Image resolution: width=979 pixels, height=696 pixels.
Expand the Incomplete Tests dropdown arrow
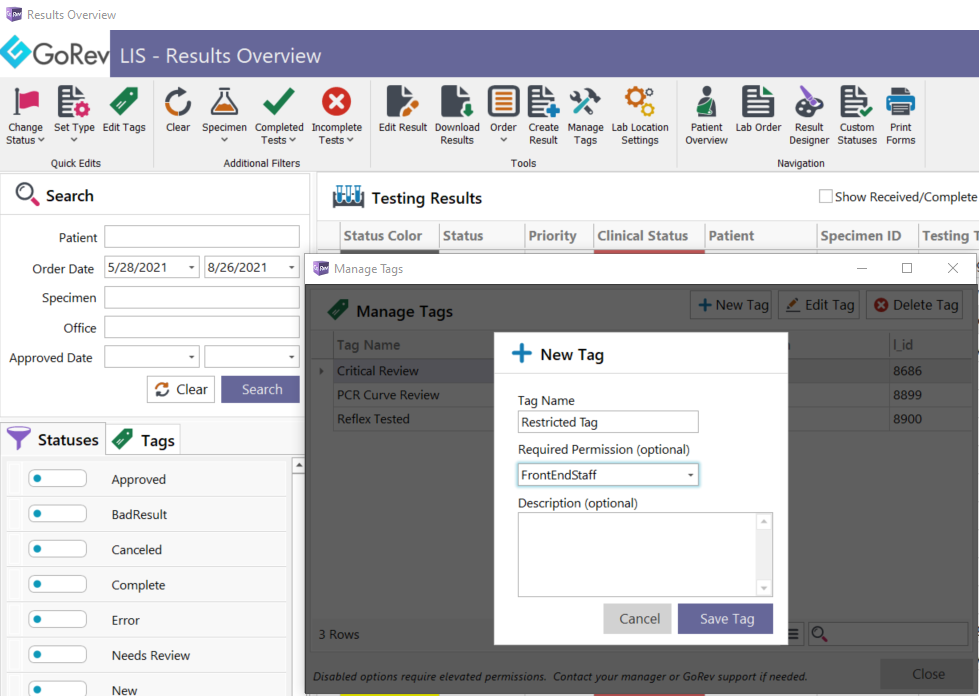click(x=350, y=140)
